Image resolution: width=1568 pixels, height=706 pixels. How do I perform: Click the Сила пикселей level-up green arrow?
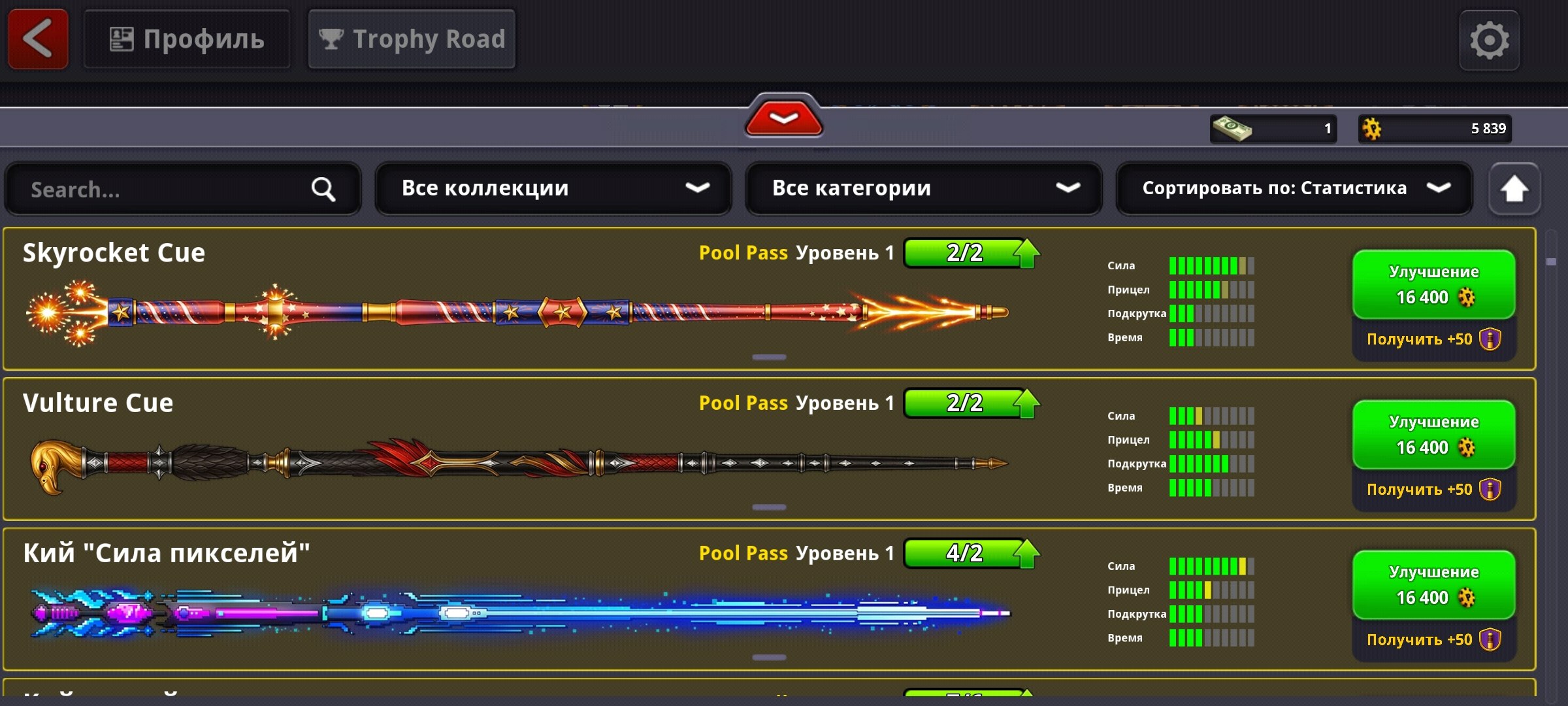coord(1026,554)
